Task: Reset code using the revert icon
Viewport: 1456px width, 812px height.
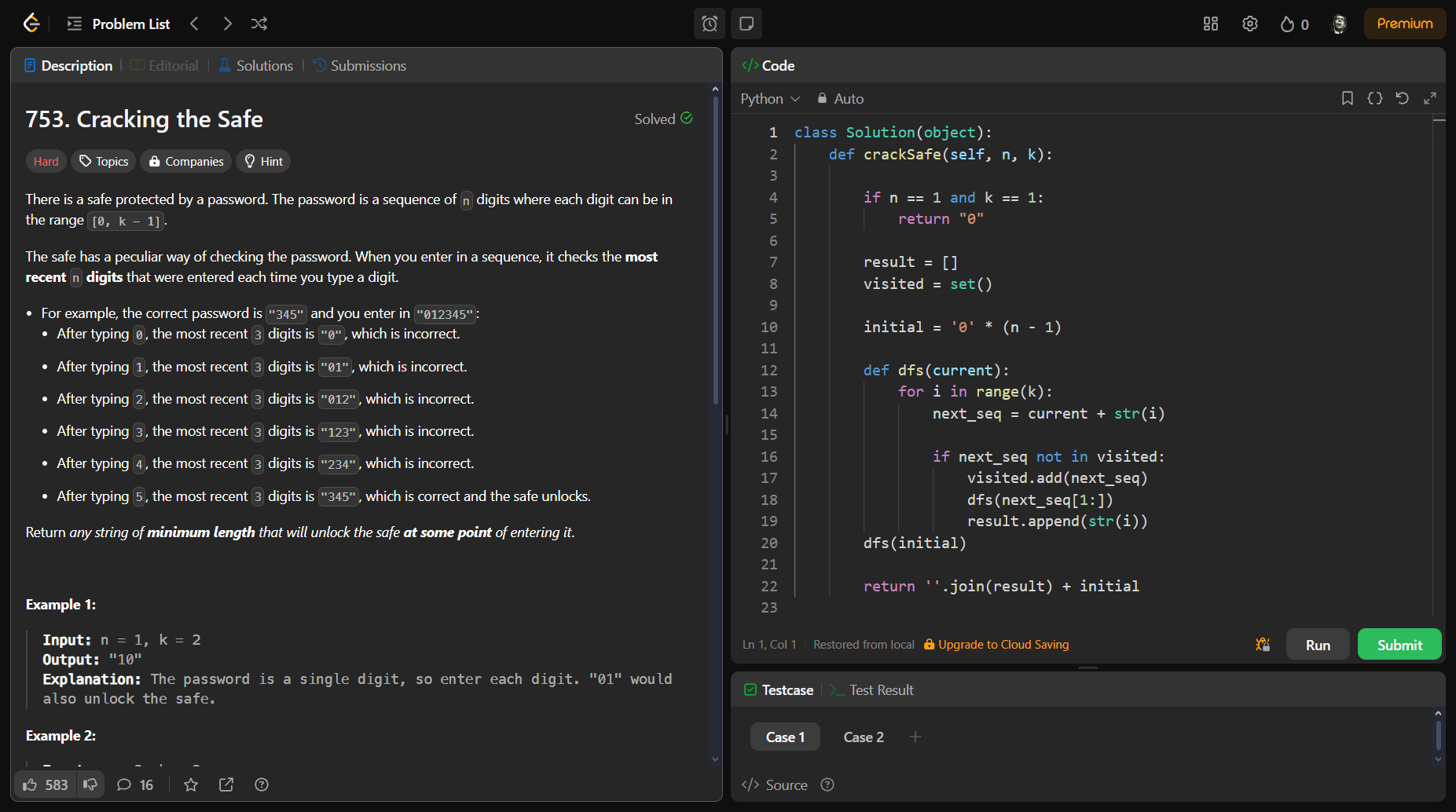Action: (1403, 98)
